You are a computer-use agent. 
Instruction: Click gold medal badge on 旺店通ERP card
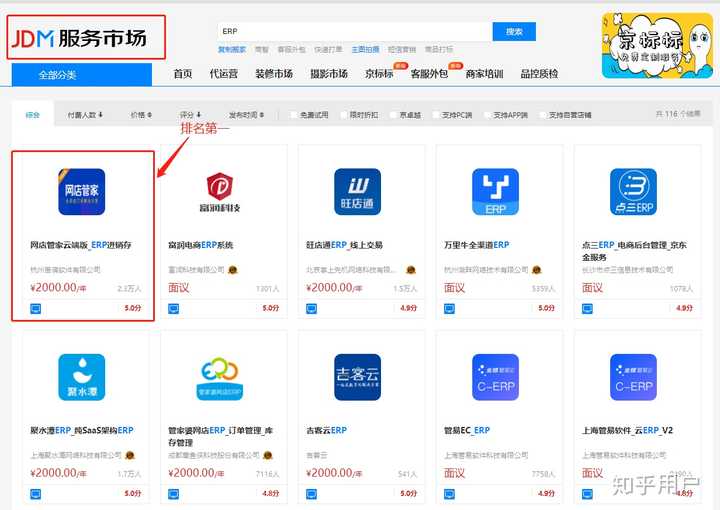tap(411, 270)
